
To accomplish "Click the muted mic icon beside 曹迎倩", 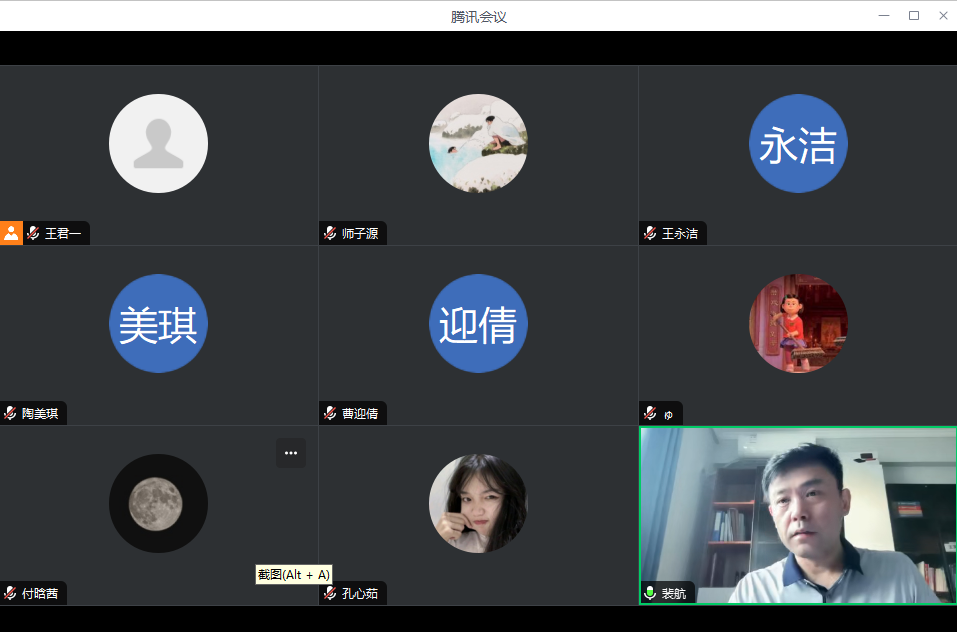I will point(330,413).
